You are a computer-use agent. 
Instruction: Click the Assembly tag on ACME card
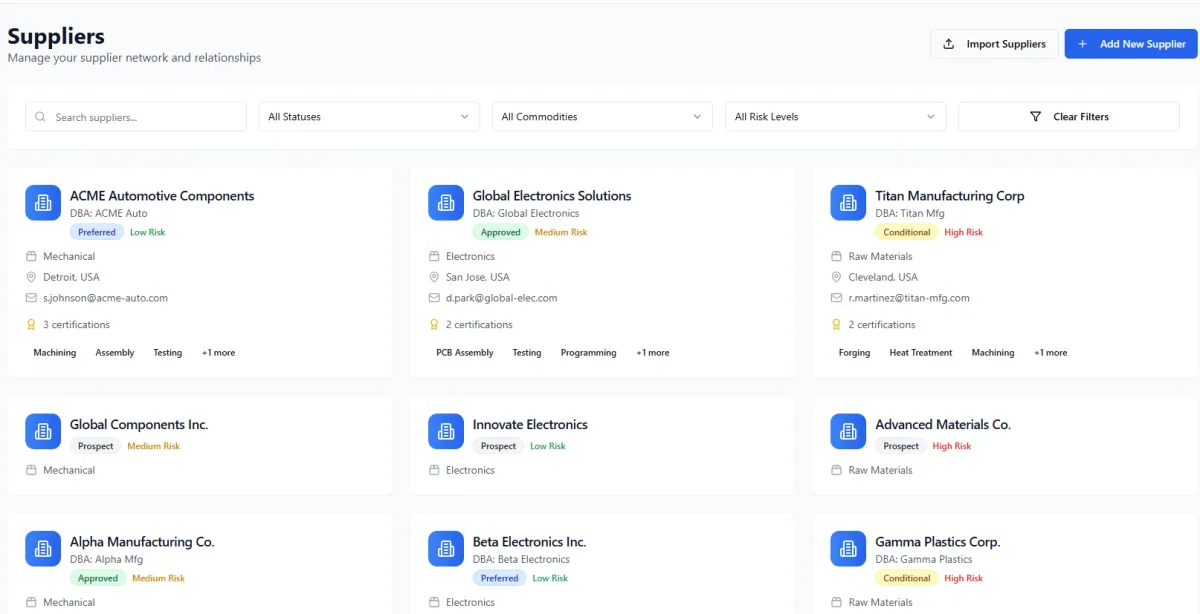click(115, 353)
